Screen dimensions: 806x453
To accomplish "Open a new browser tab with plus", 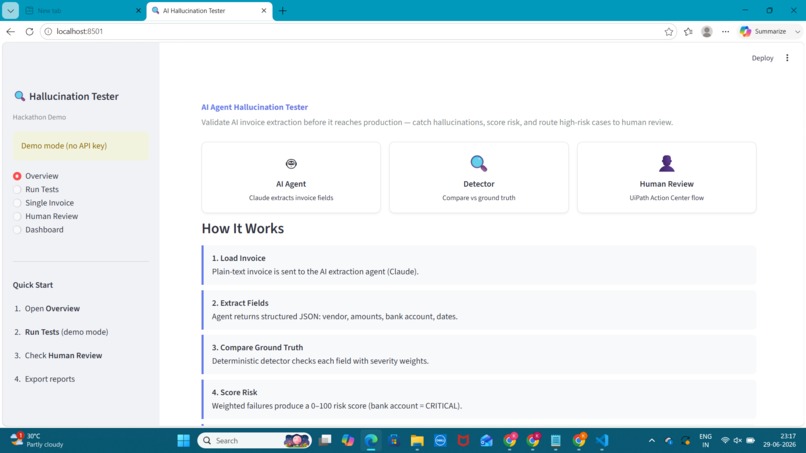I will coord(283,10).
